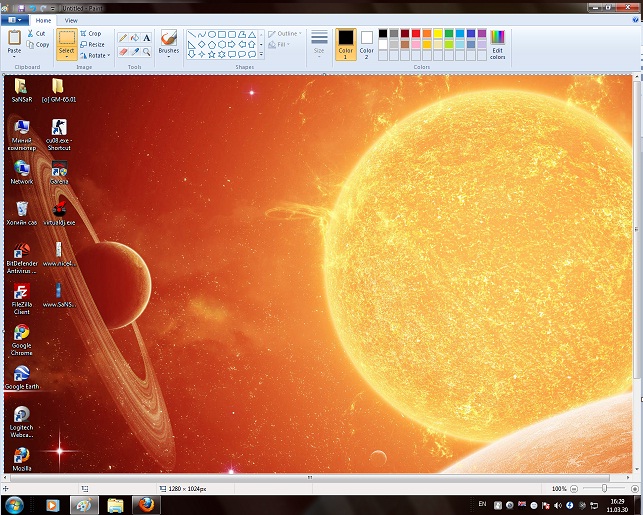Select the Eraser tool
The width and height of the screenshot is (643, 515).
[123, 52]
